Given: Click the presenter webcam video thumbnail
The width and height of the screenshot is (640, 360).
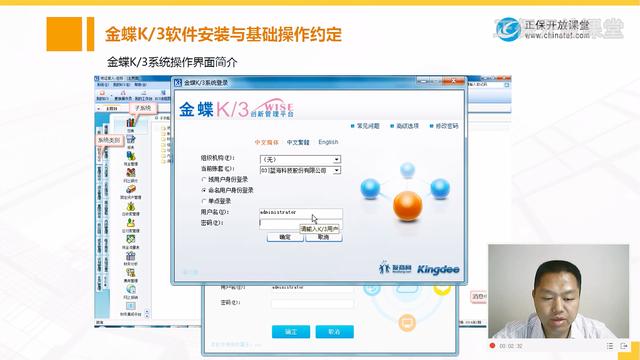Looking at the screenshot, I should (558, 291).
